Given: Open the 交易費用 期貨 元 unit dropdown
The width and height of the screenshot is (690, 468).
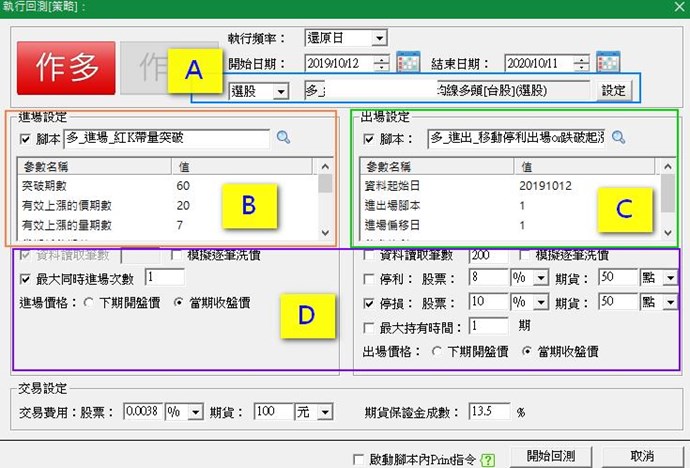Looking at the screenshot, I should coord(326,411).
